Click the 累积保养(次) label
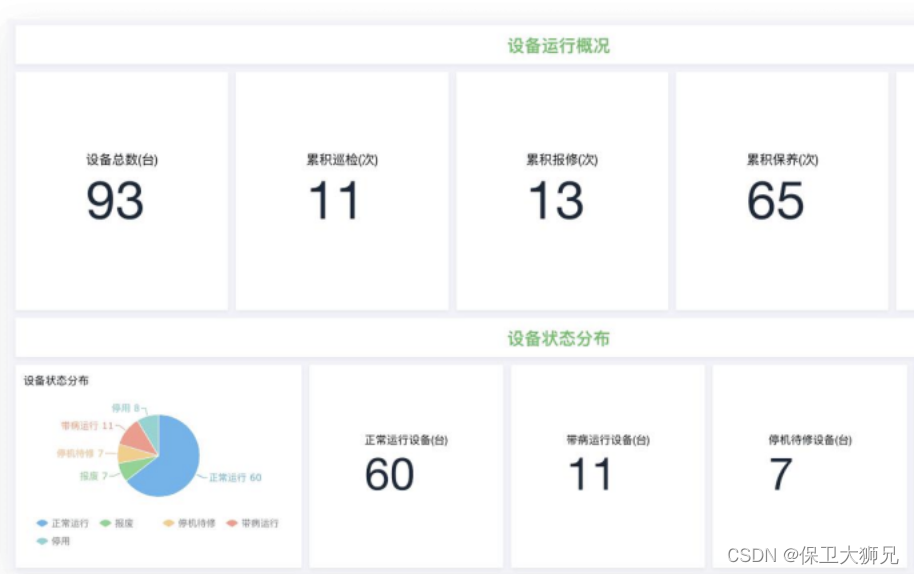Screen dimensions: 914x574 click(x=782, y=160)
